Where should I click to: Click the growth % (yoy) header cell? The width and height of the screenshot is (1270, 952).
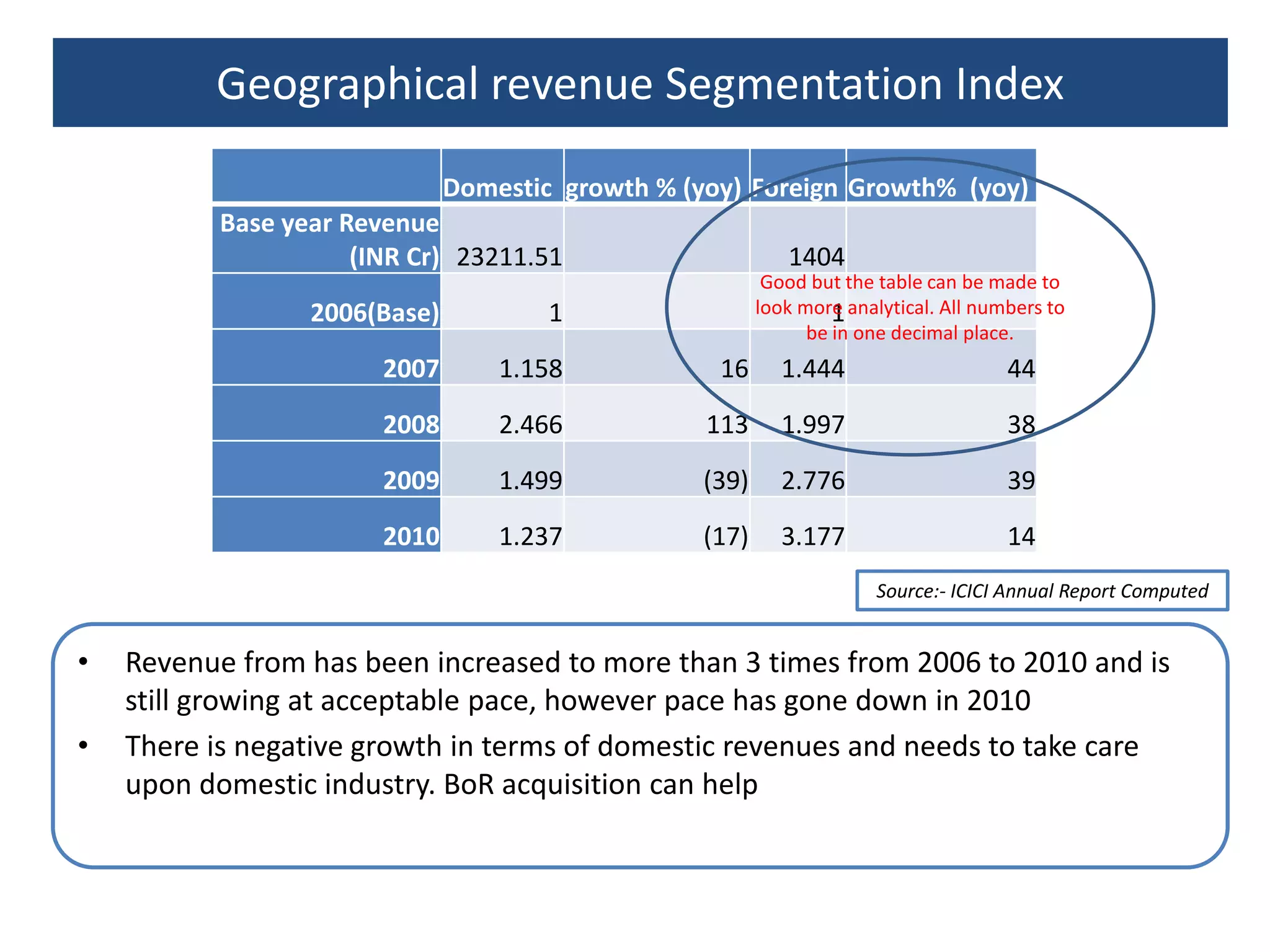653,187
